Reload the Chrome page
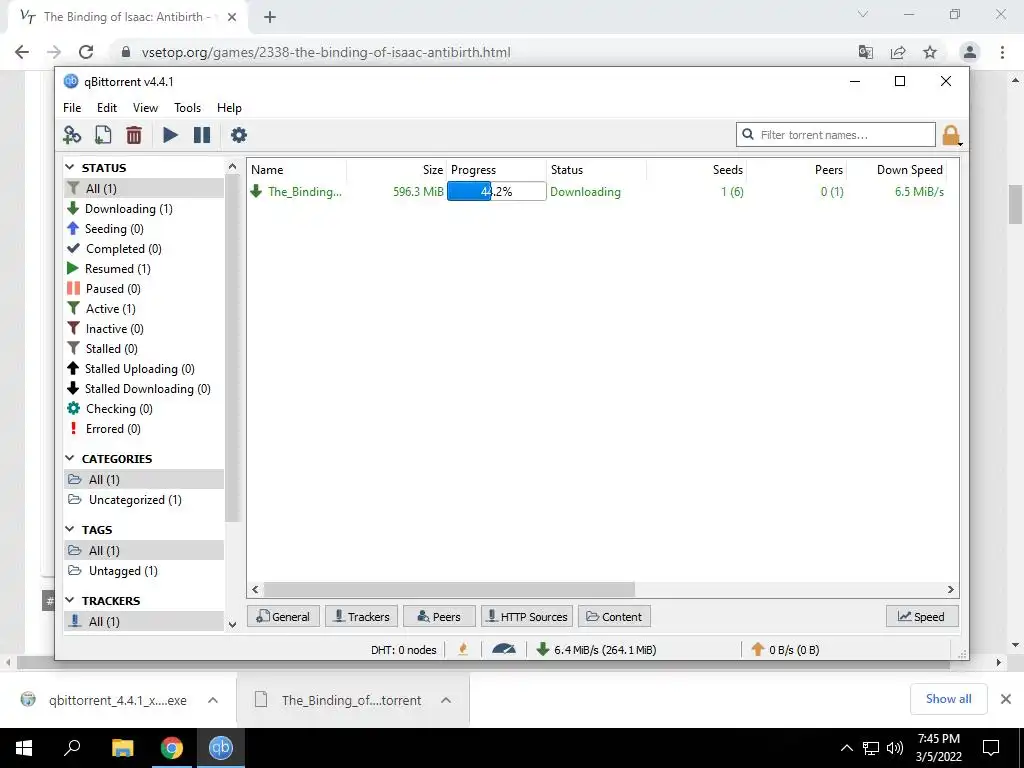The image size is (1024, 768). tap(86, 52)
